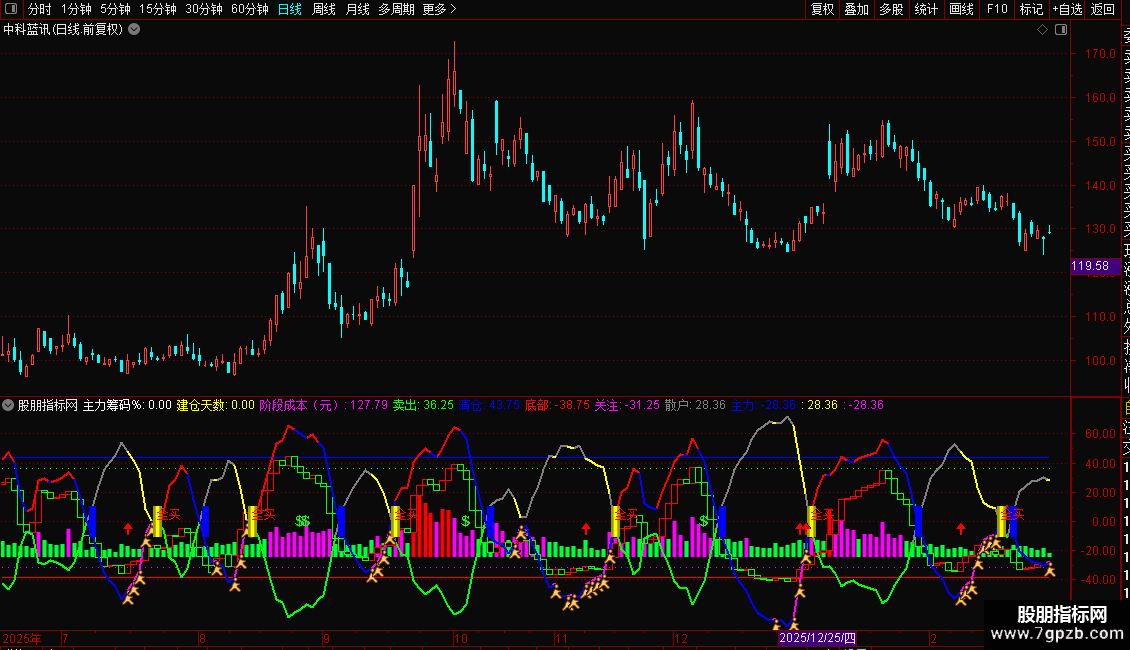This screenshot has height=650, width=1130.
Task: Select the 30分钟 period tab
Action: pos(203,9)
